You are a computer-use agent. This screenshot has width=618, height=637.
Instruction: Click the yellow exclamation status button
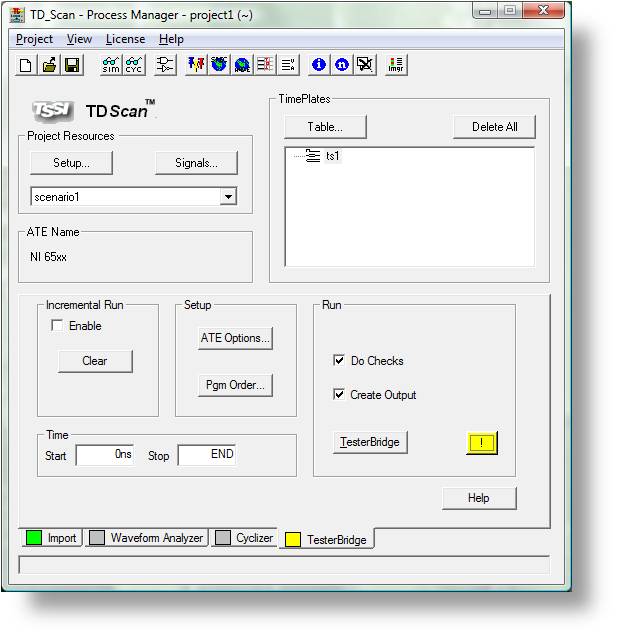pyautogui.click(x=481, y=443)
